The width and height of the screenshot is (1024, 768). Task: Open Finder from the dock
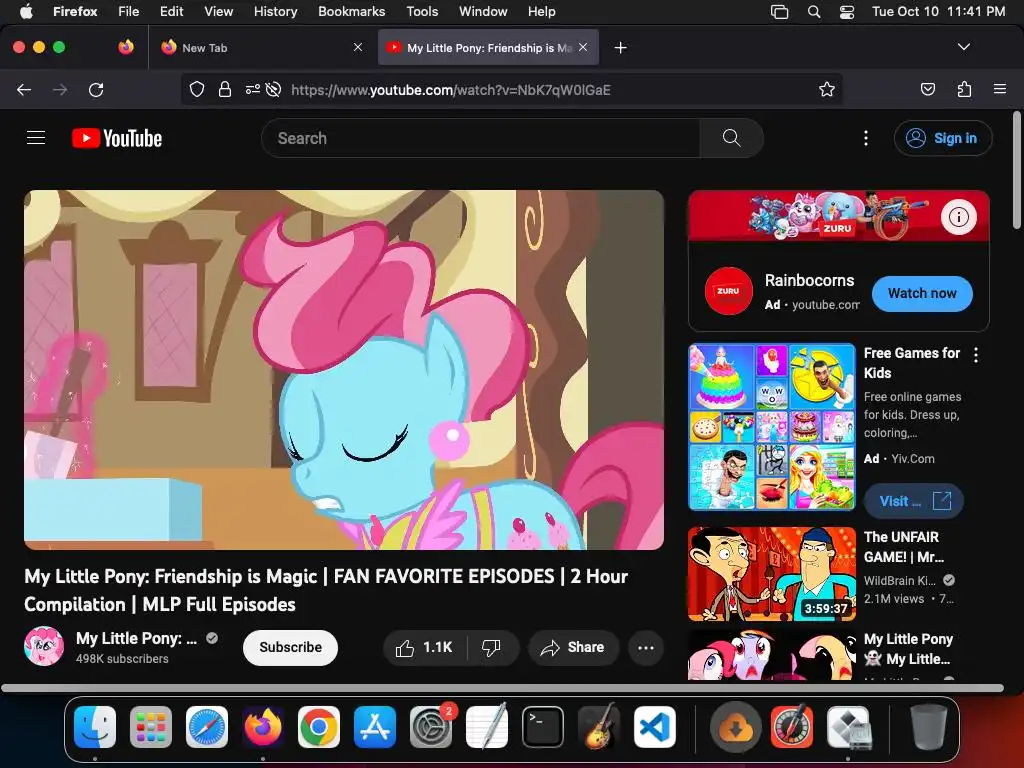[x=95, y=727]
